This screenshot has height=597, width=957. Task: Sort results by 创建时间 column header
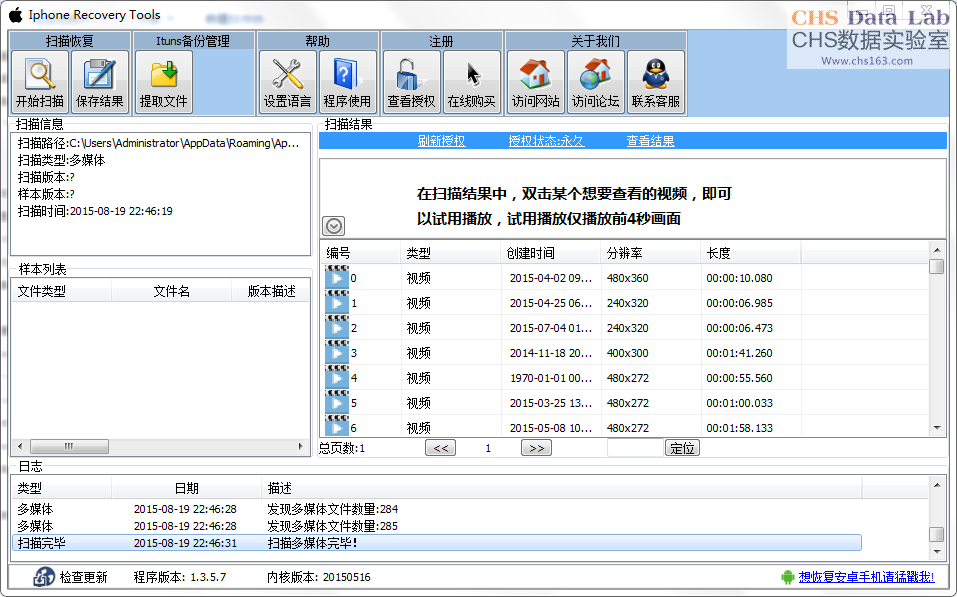pos(551,253)
